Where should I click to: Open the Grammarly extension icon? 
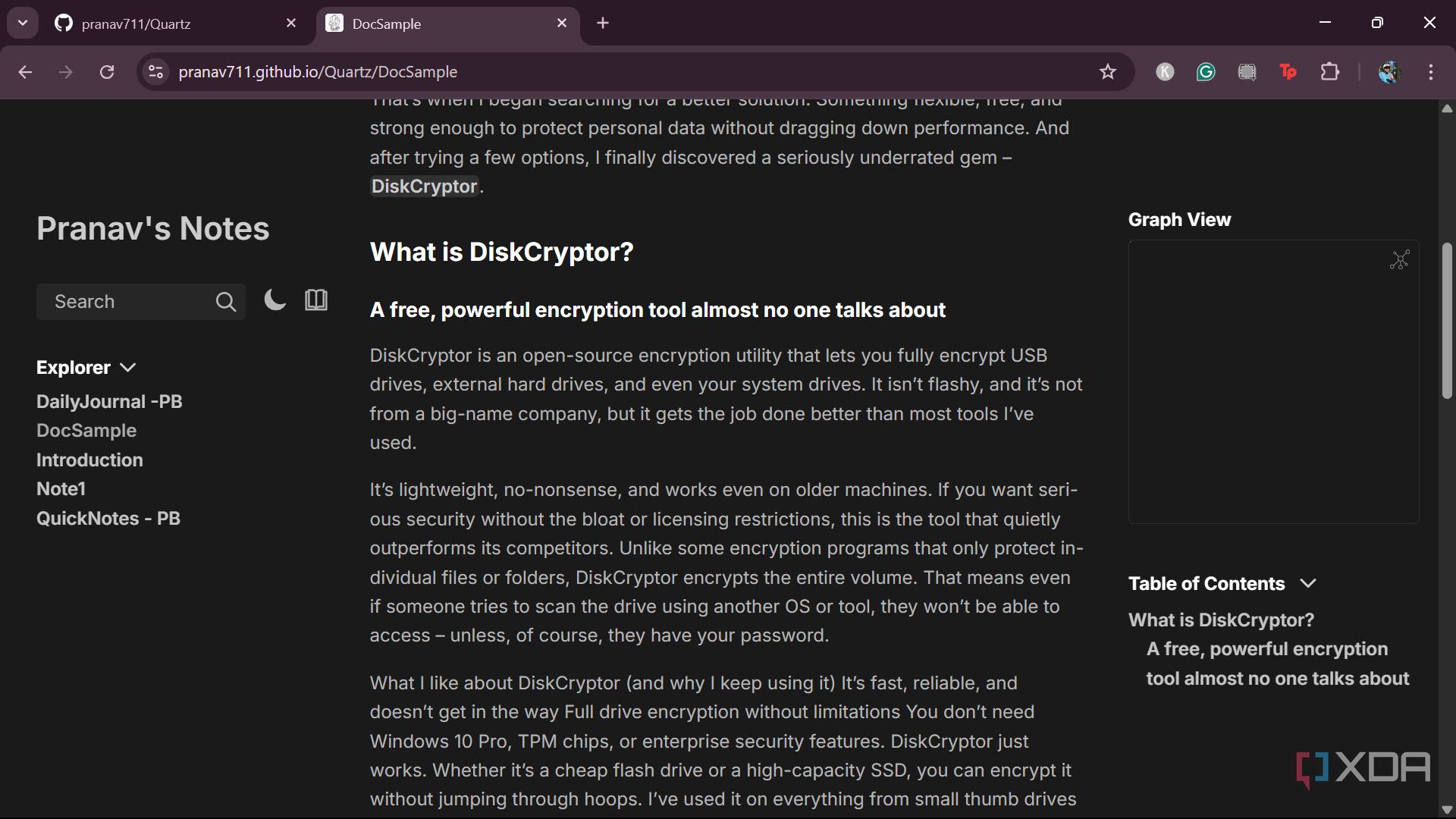tap(1206, 72)
